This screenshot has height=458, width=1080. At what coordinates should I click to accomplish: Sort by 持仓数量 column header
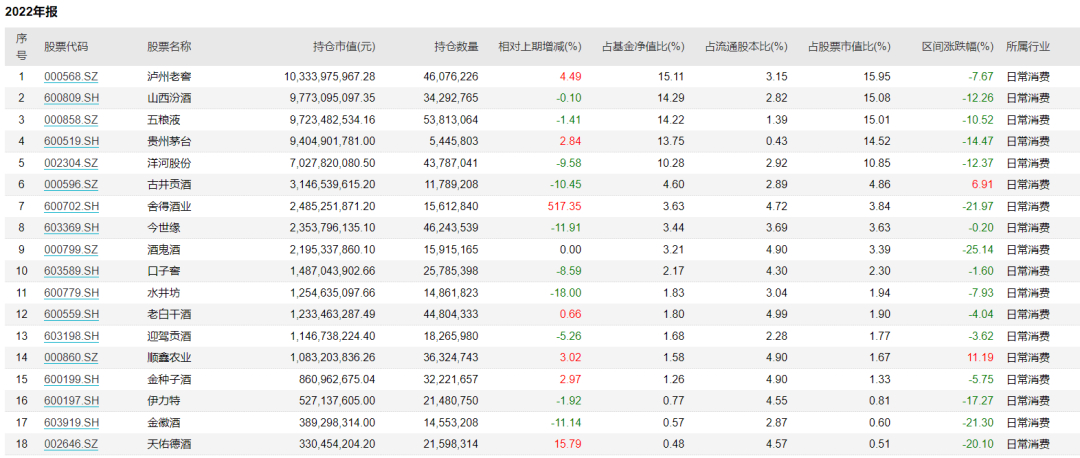[456, 47]
